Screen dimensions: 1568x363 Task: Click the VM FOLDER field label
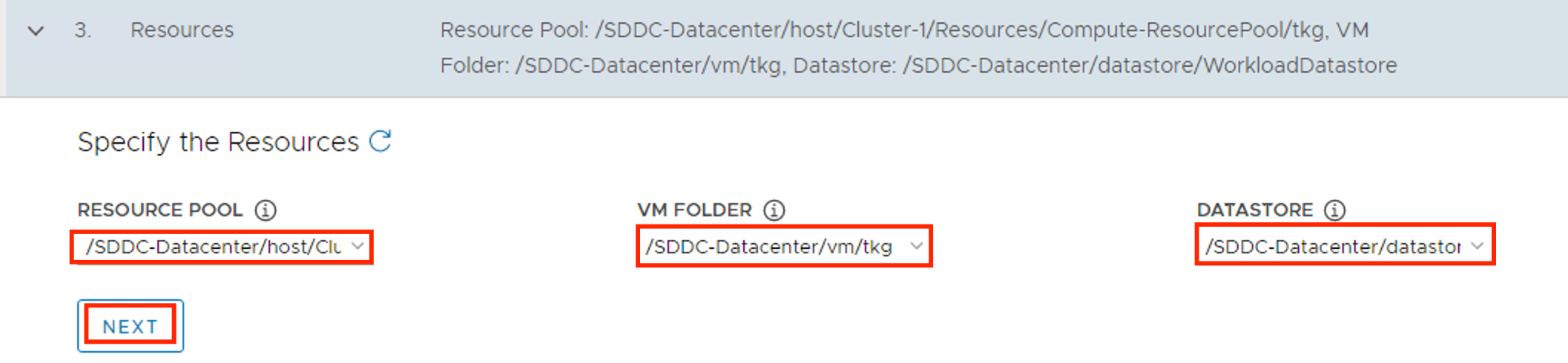(x=694, y=210)
